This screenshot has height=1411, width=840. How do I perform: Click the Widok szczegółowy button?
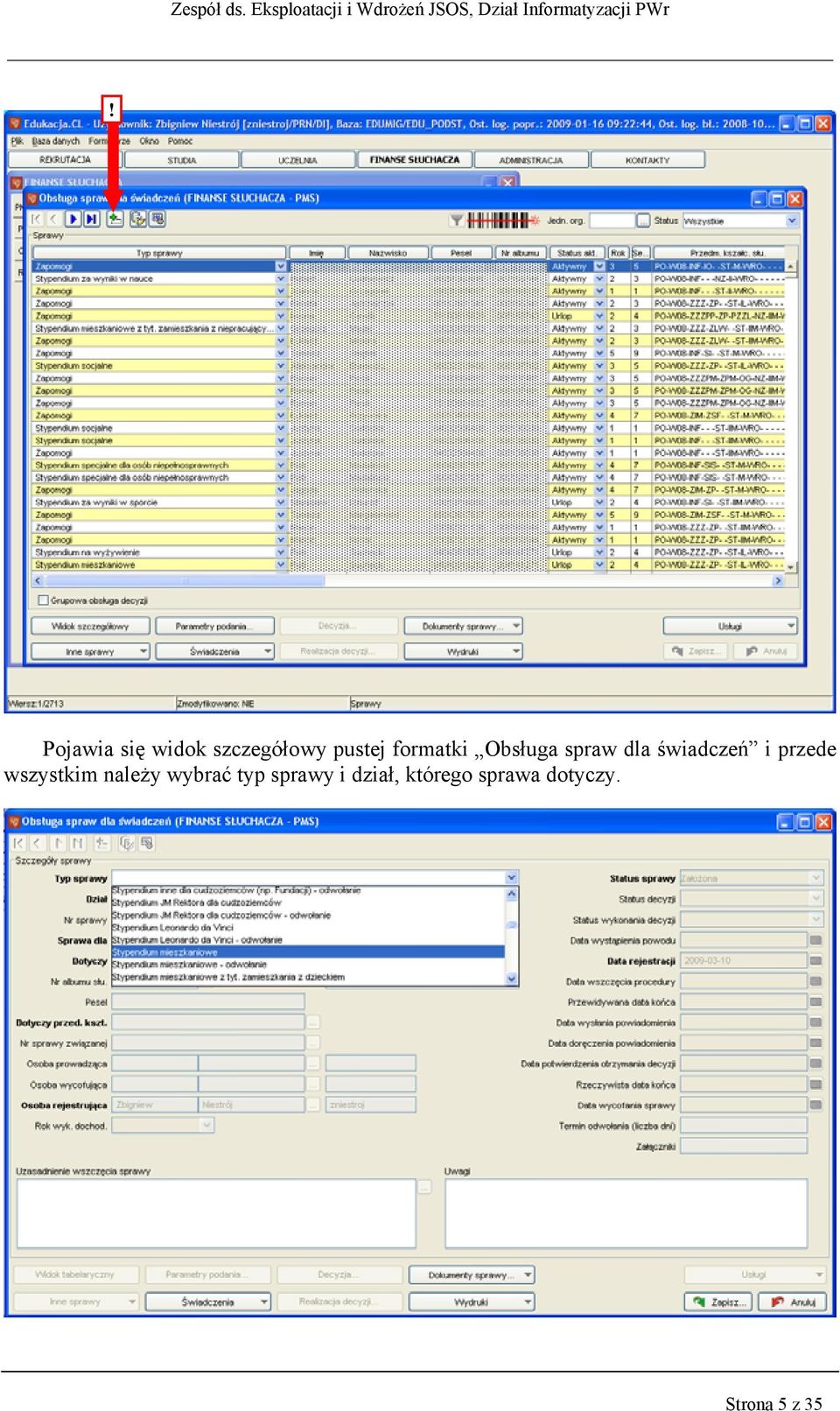click(90, 626)
